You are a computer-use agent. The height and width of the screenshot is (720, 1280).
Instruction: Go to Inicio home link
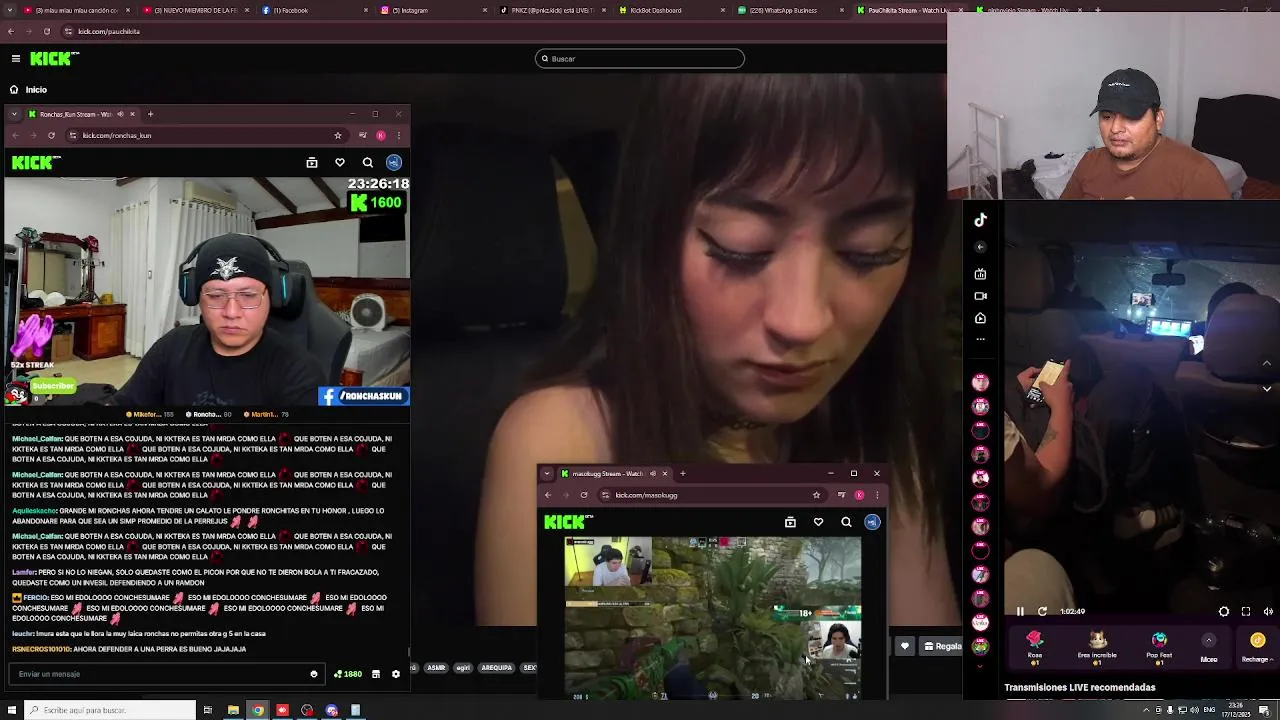point(29,90)
